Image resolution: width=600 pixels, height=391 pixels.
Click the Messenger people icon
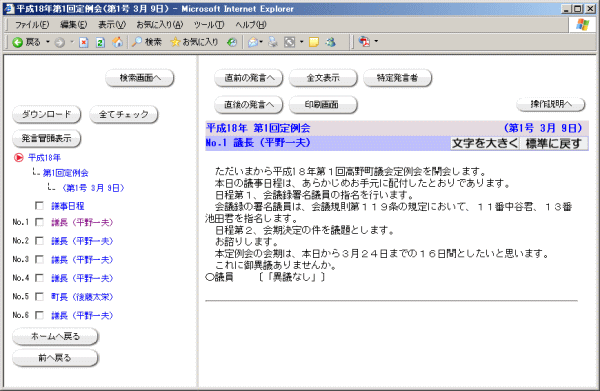(x=331, y=42)
